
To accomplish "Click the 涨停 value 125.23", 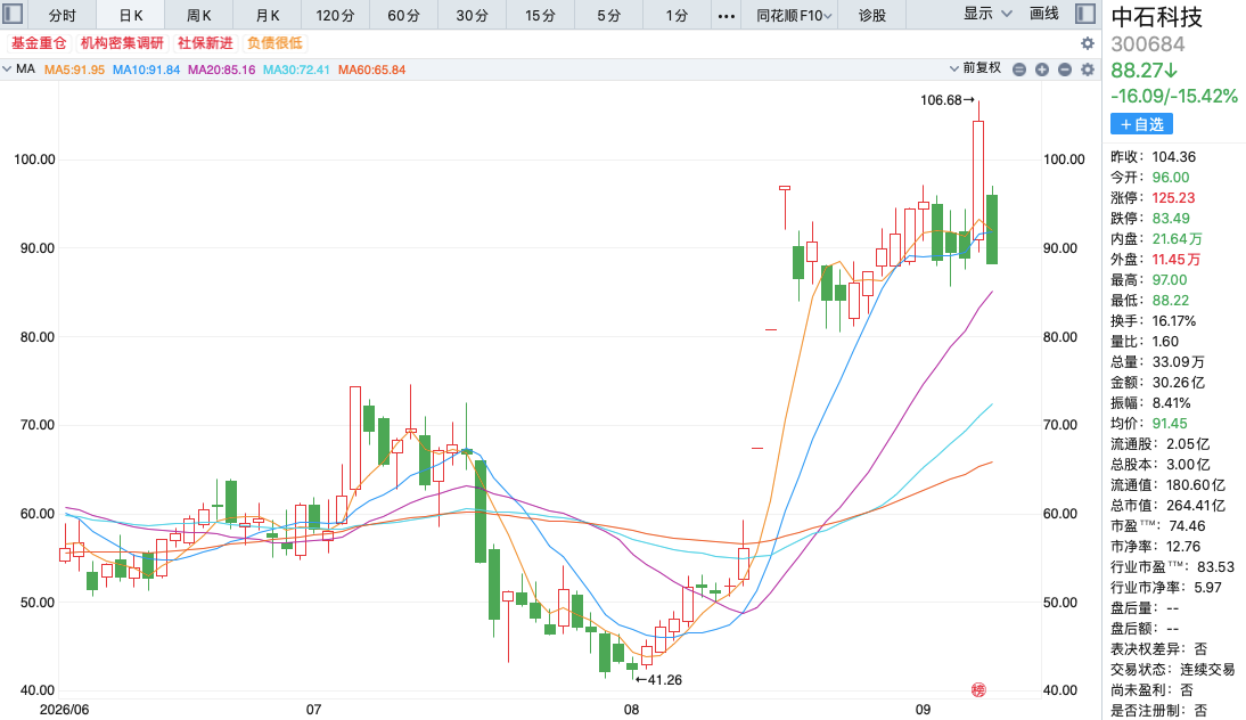I will (1174, 198).
